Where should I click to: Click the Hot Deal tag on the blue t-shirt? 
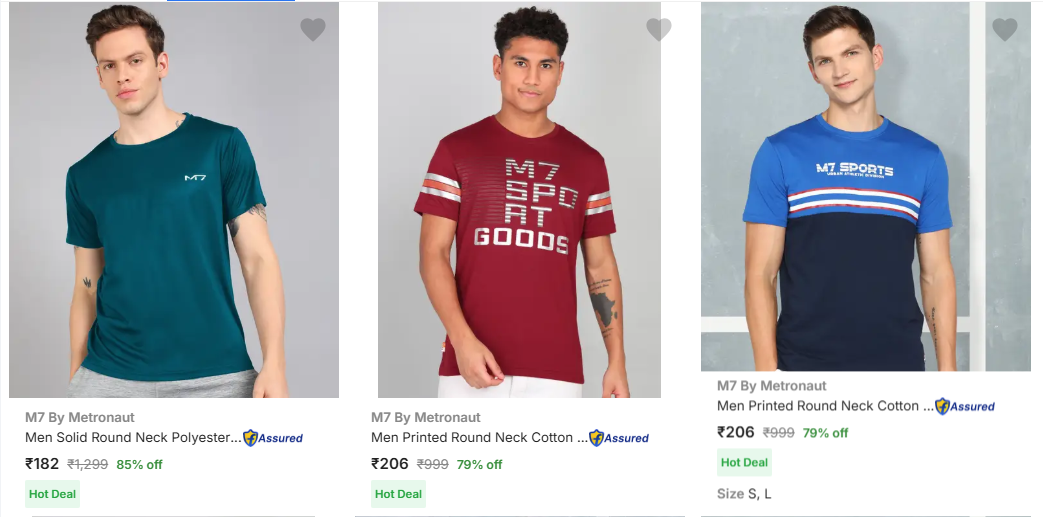744,462
